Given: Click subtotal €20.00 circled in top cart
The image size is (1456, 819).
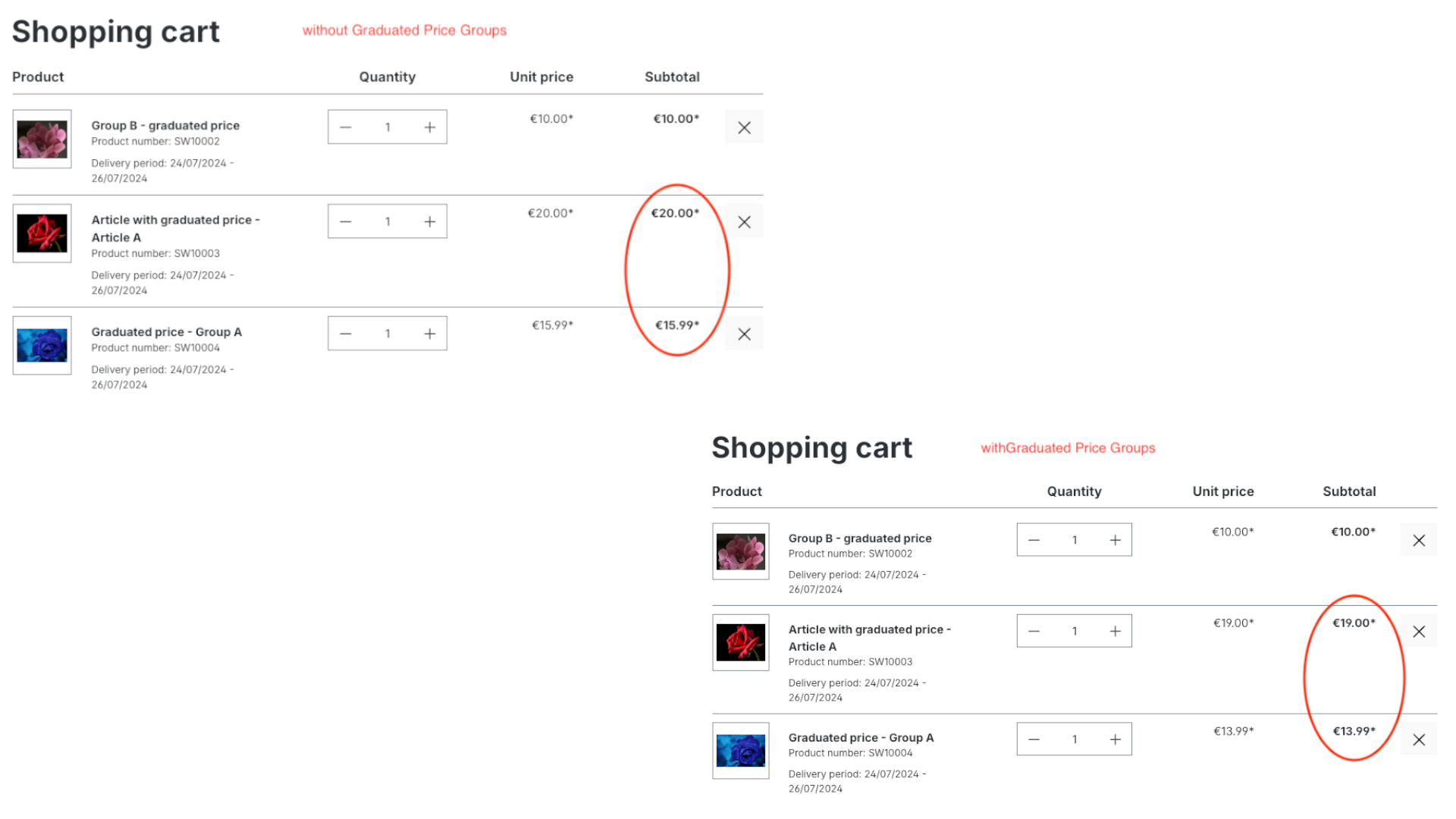Looking at the screenshot, I should (x=675, y=213).
